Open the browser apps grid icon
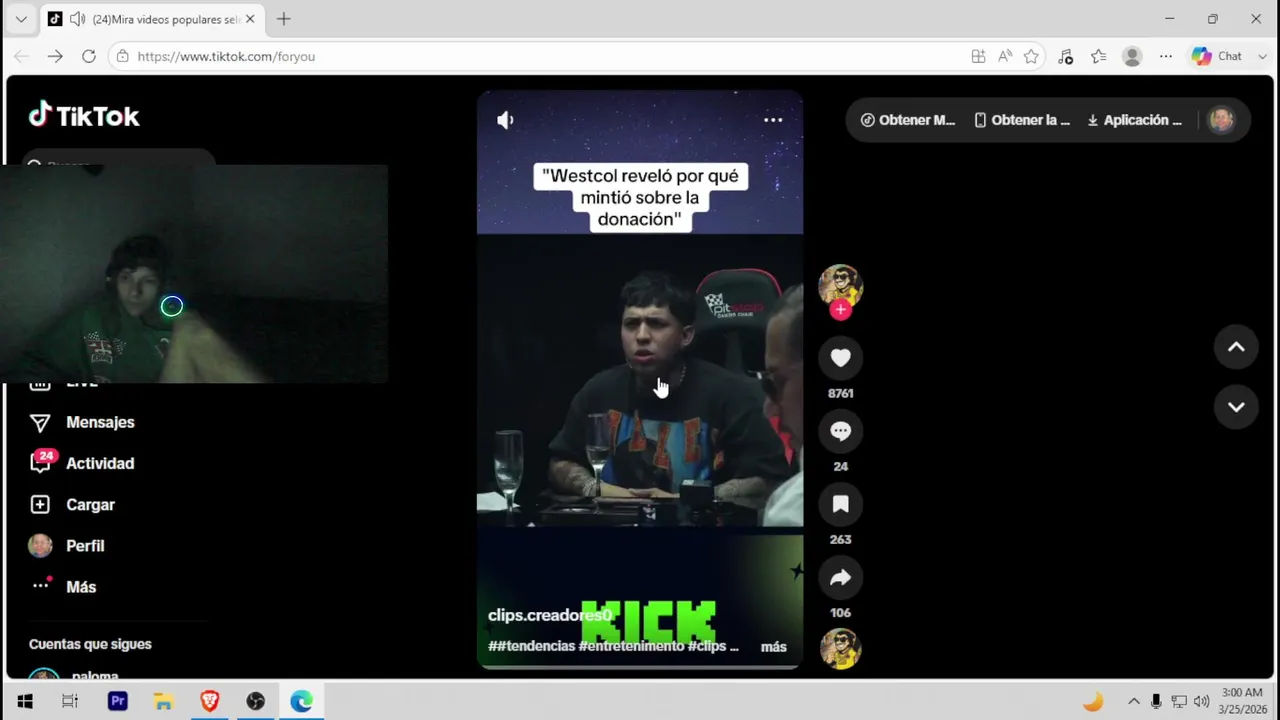Screen dimensions: 1280x720 pos(978,56)
